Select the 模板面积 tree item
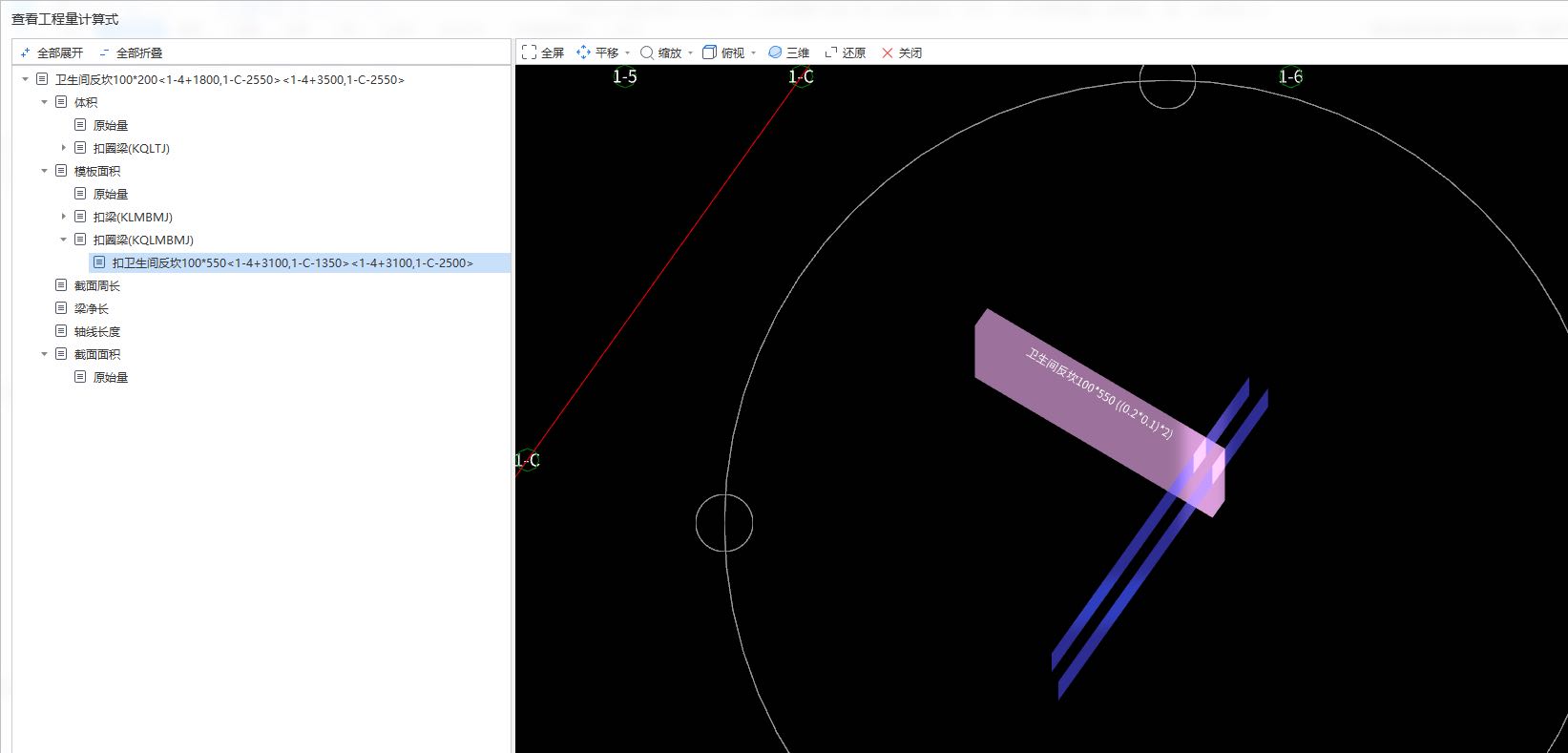Image resolution: width=1568 pixels, height=753 pixels. (97, 171)
